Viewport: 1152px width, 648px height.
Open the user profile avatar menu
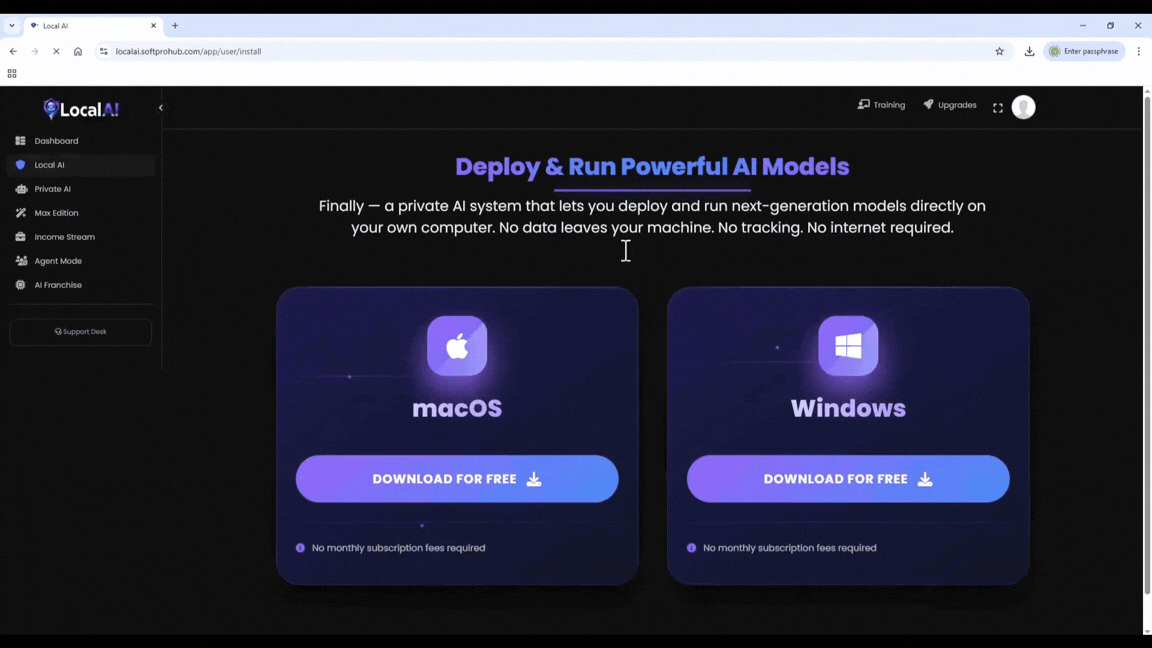point(1023,107)
